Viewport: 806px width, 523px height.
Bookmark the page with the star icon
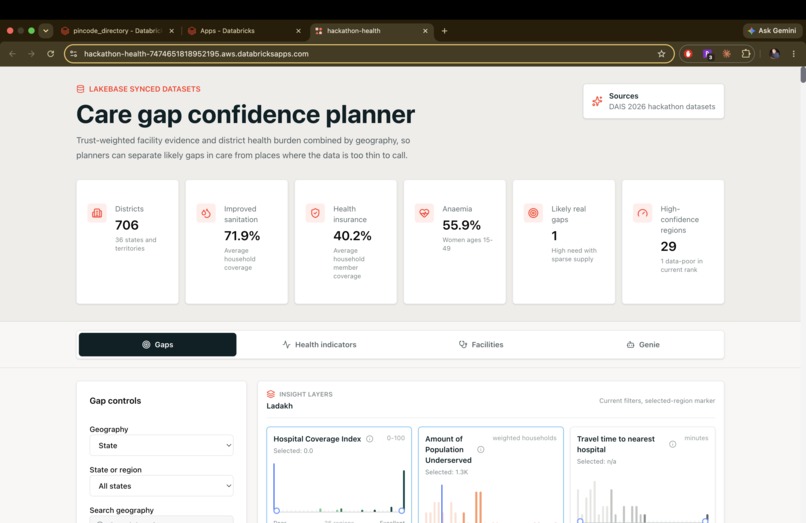[662, 53]
